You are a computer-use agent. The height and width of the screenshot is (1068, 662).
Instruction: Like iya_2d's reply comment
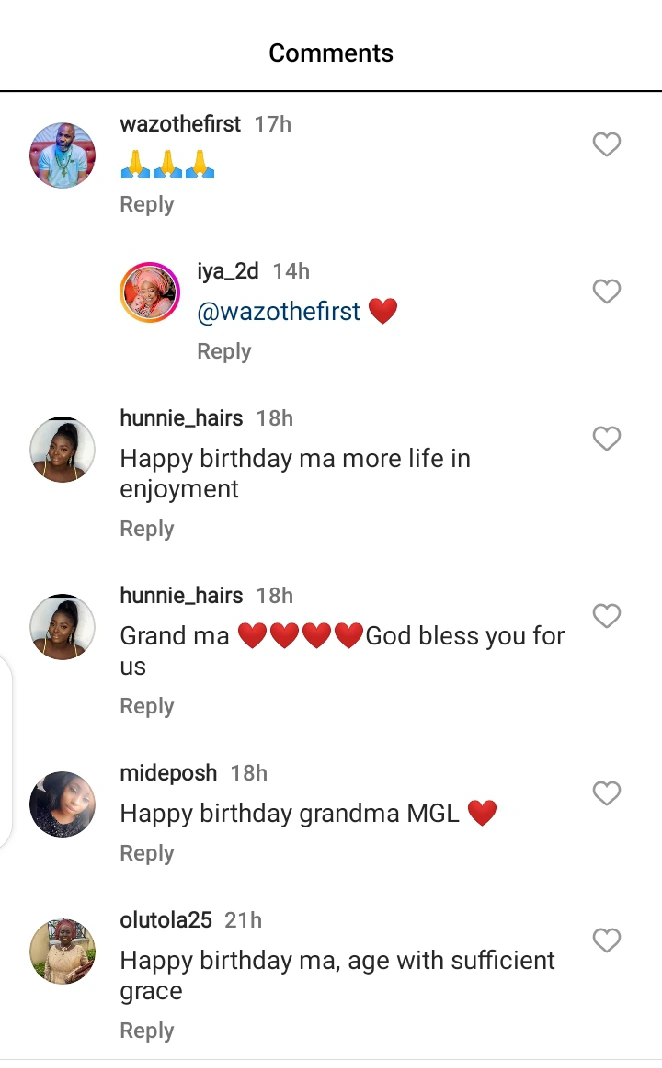(607, 292)
